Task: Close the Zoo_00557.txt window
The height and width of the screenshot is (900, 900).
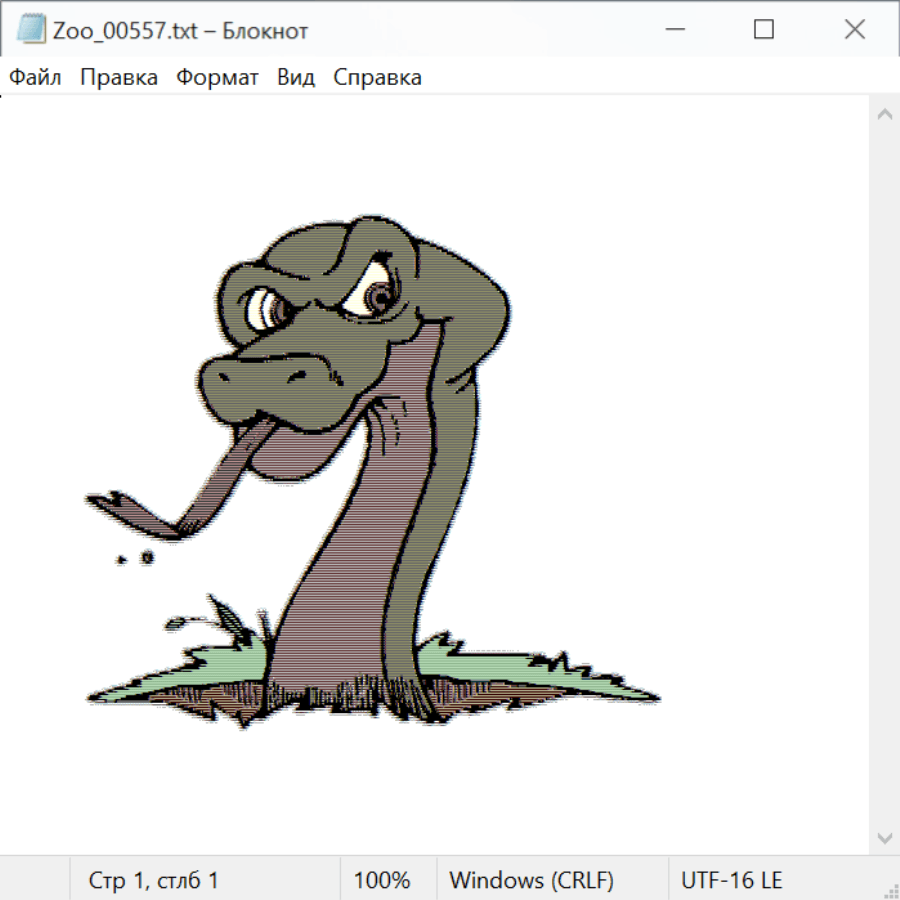Action: pyautogui.click(x=854, y=30)
